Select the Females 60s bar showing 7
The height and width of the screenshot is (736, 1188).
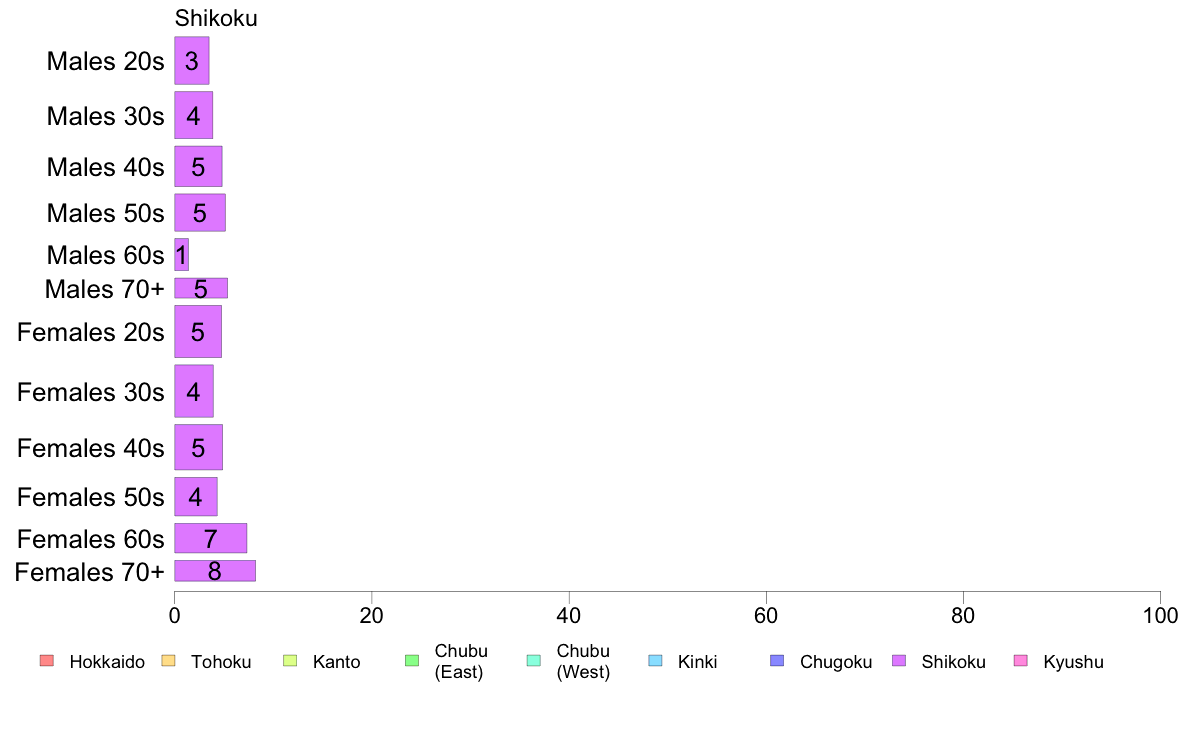211,538
